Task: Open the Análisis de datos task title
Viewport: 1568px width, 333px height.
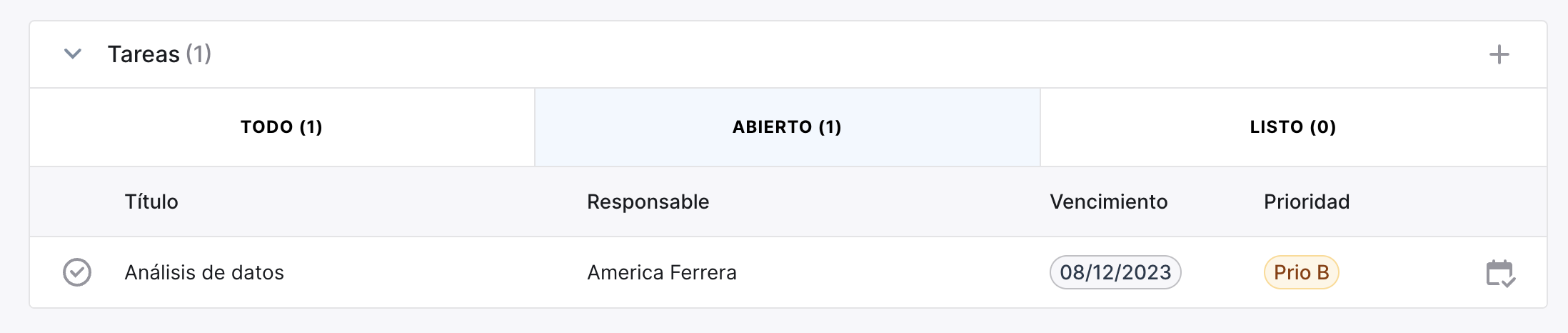Action: (x=204, y=272)
